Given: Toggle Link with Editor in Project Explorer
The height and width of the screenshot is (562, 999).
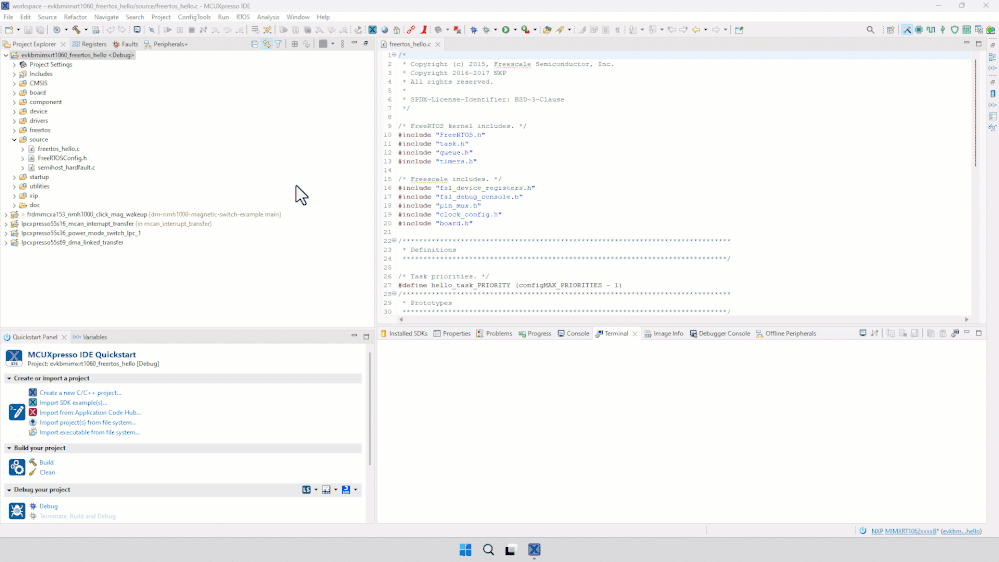Looking at the screenshot, I should coord(267,44).
